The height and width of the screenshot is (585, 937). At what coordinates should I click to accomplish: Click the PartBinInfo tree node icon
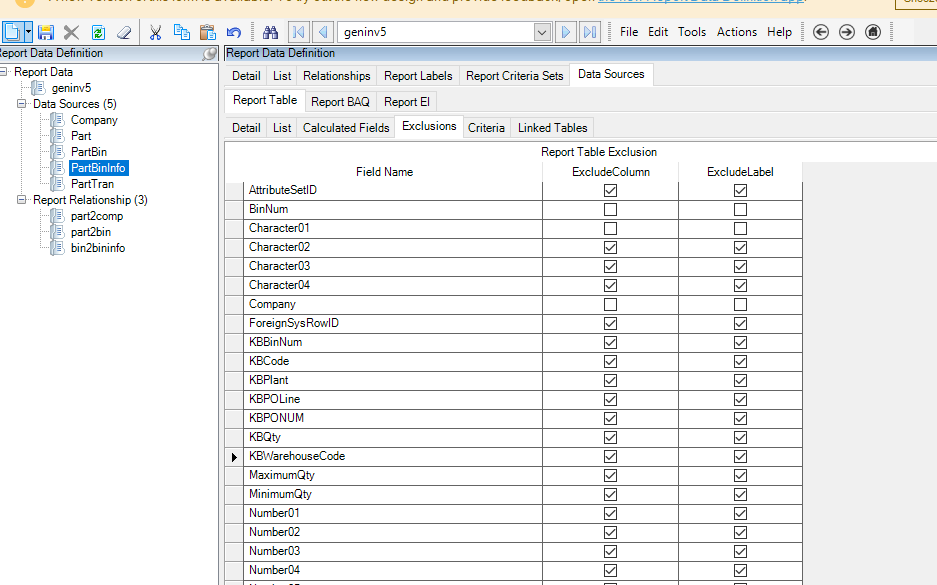(x=57, y=168)
